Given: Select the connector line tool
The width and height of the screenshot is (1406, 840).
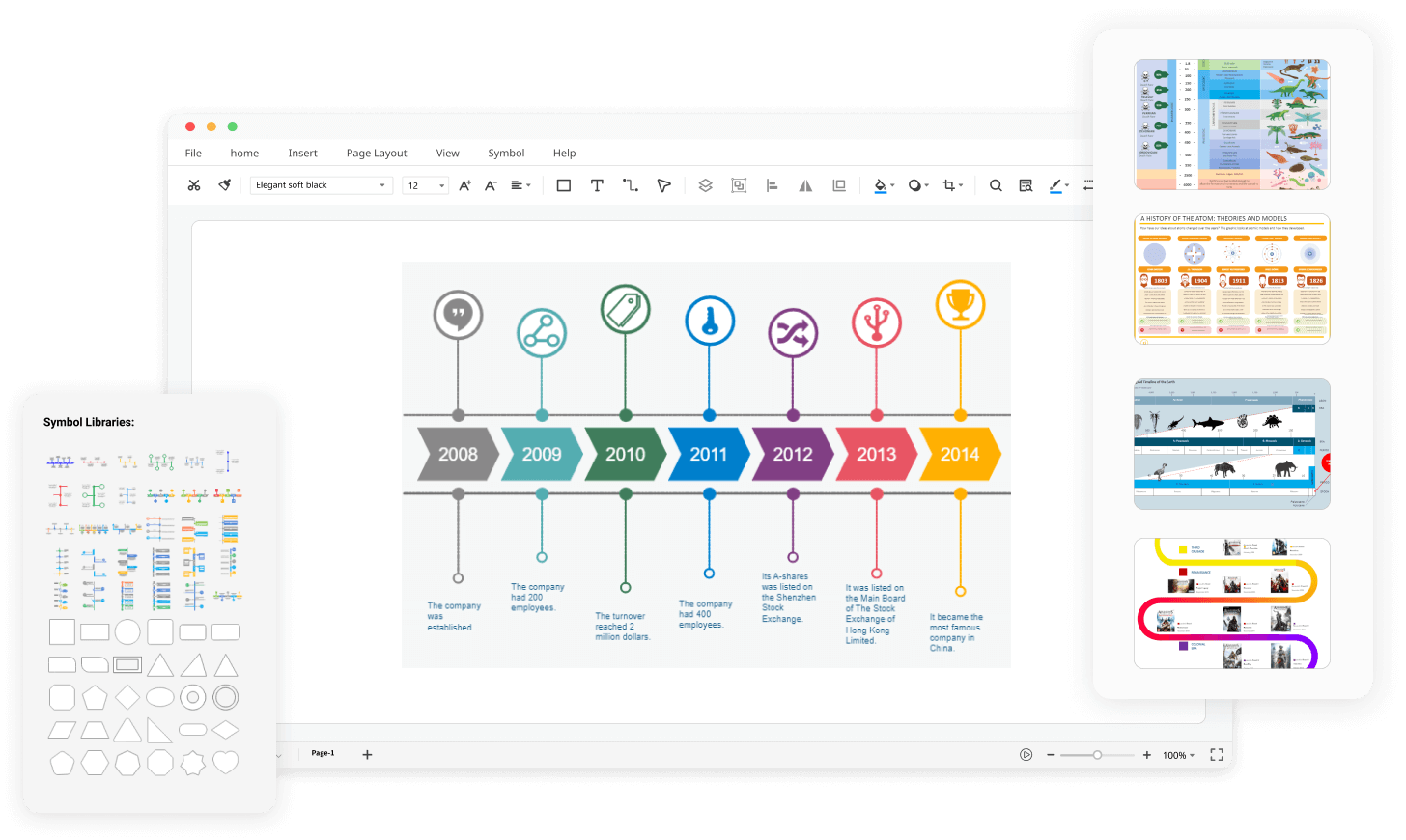Looking at the screenshot, I should (631, 185).
